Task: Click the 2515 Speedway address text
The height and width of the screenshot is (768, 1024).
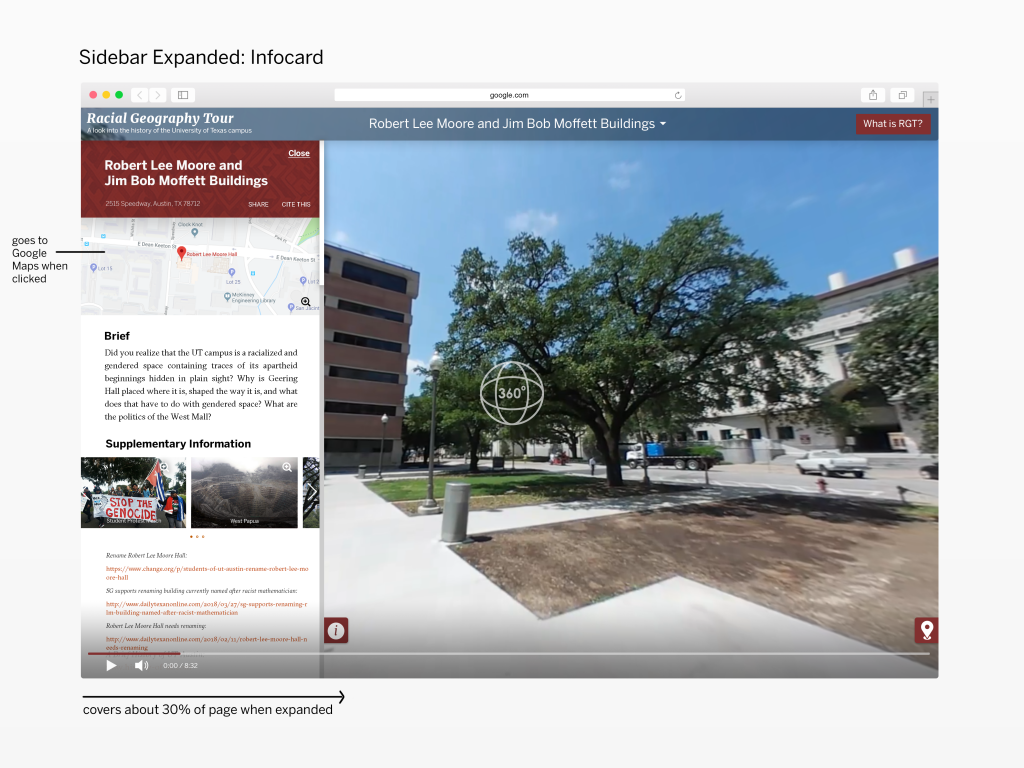Action: tap(153, 204)
